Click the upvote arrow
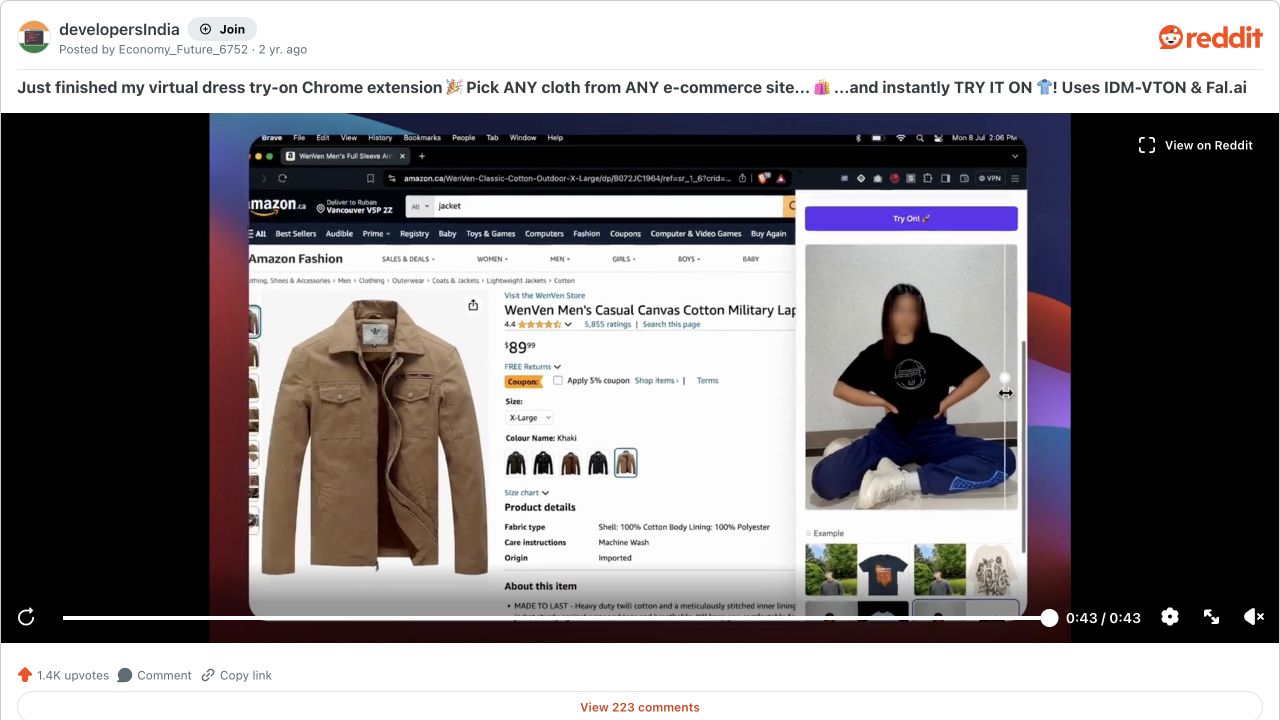The image size is (1280, 720). [25, 675]
